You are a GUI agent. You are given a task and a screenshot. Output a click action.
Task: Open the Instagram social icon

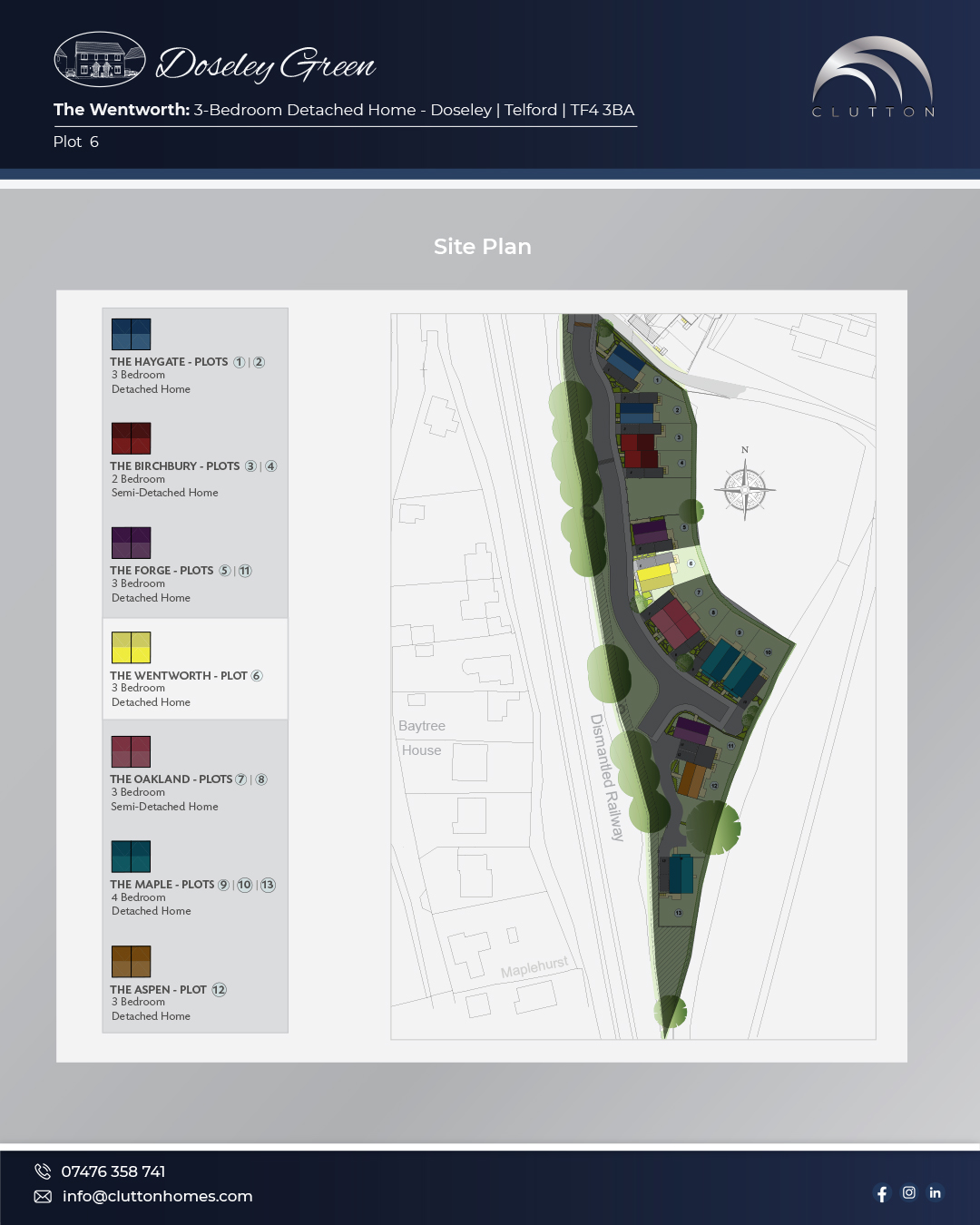909,1192
